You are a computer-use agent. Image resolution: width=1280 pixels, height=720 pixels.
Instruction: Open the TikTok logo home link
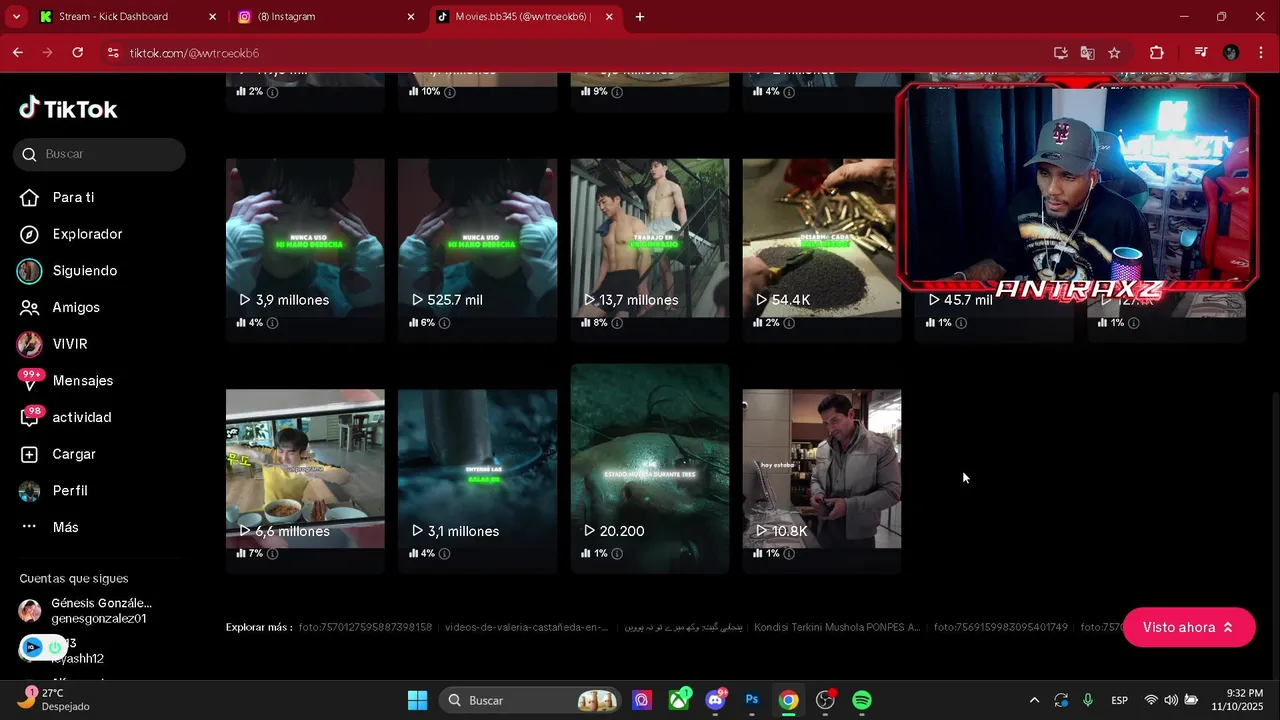pos(68,109)
